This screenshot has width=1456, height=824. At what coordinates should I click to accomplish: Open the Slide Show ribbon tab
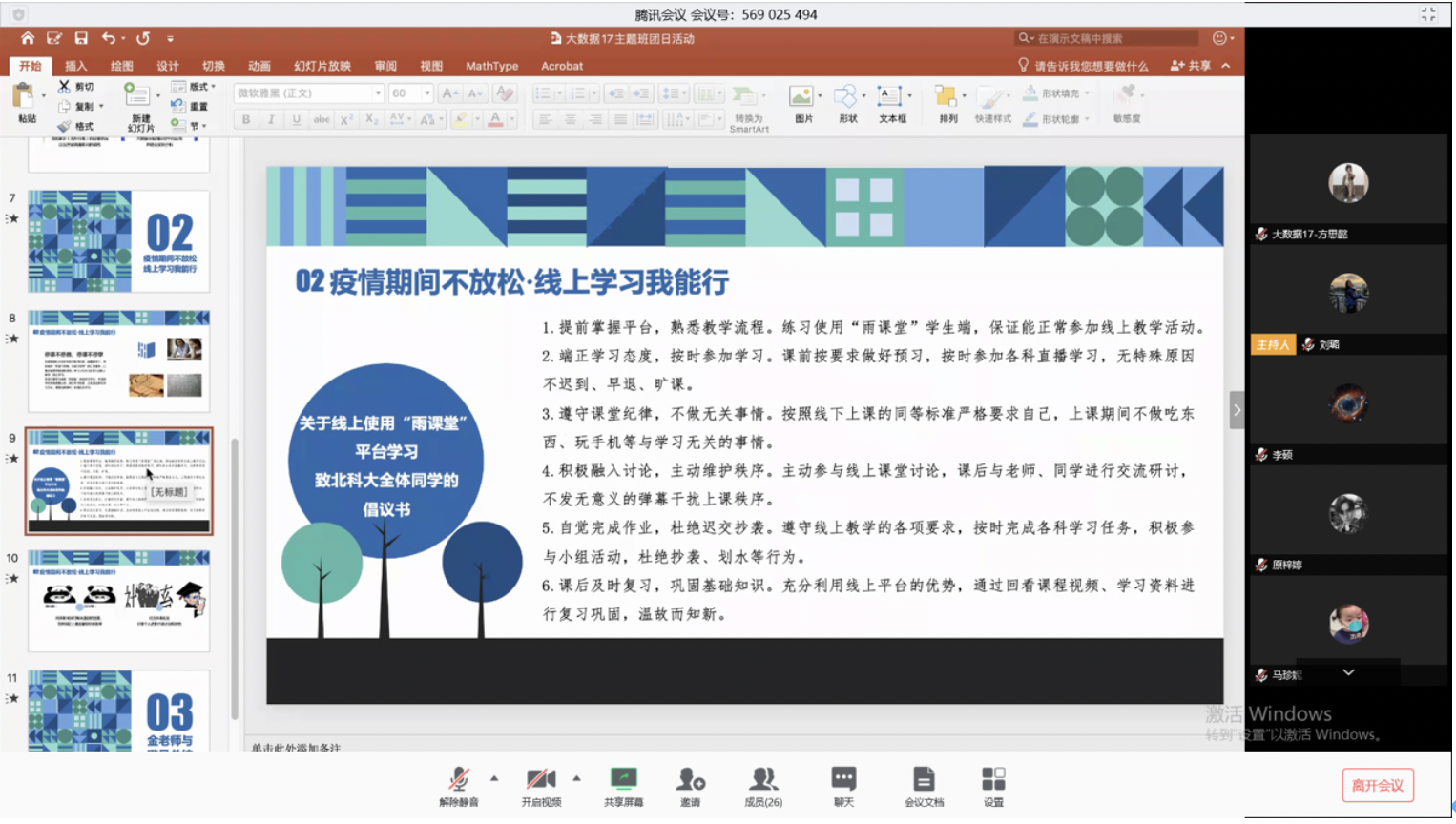pos(322,66)
